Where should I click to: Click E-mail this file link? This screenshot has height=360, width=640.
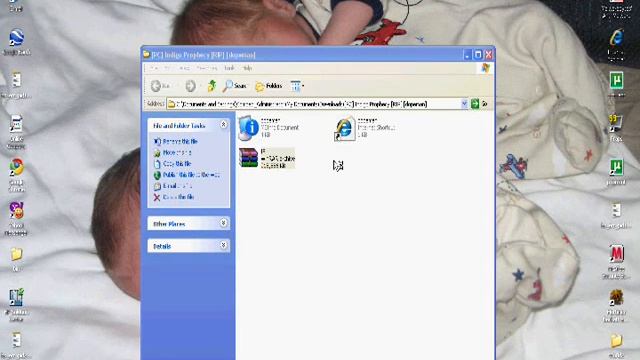coord(177,186)
